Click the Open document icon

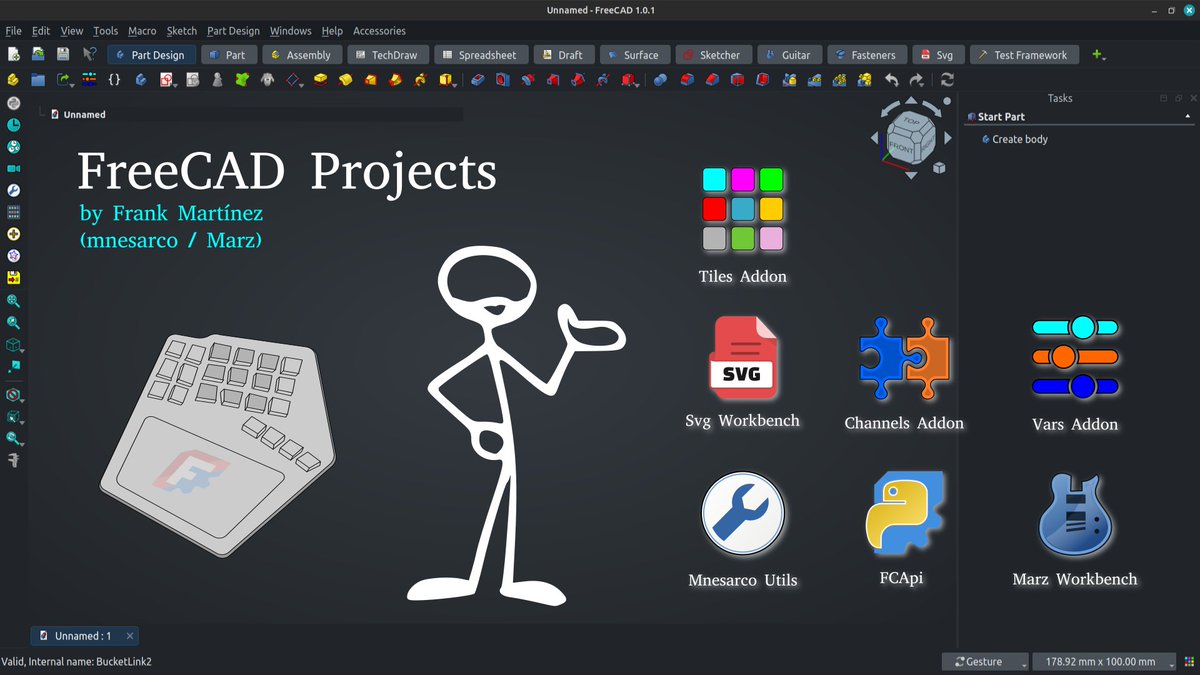pyautogui.click(x=38, y=55)
